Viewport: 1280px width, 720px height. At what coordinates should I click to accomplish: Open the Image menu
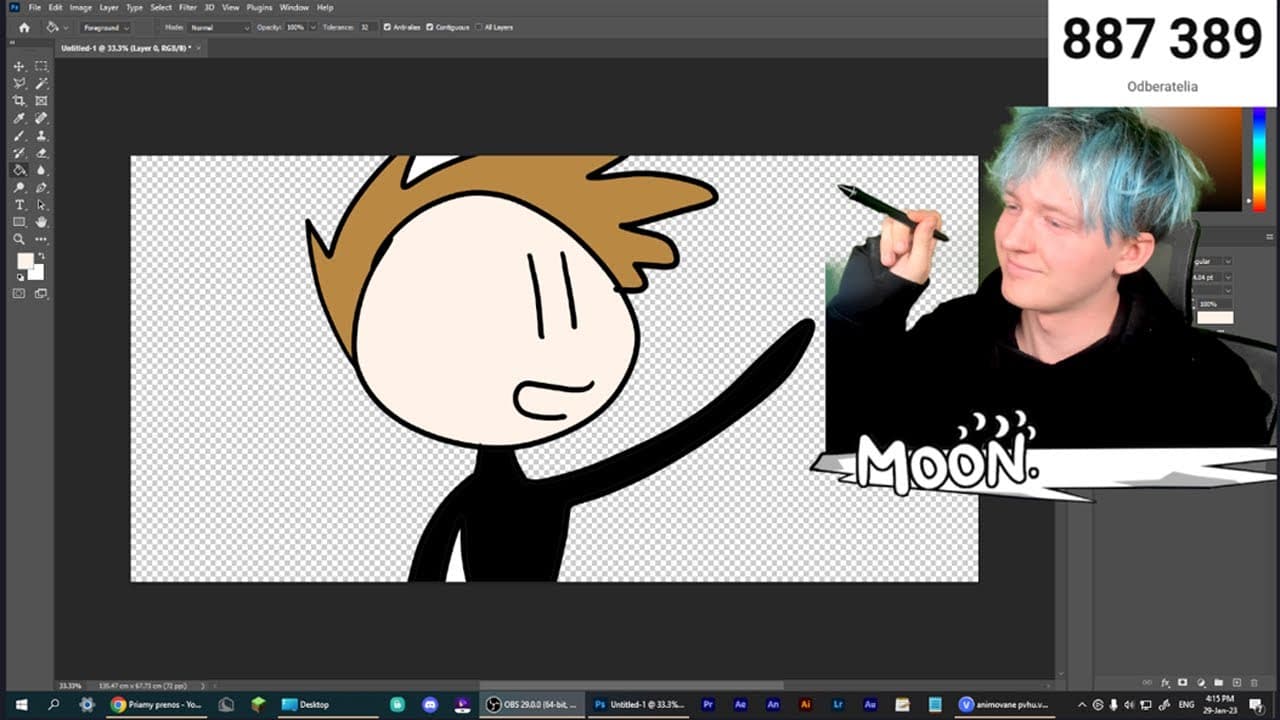pos(81,7)
